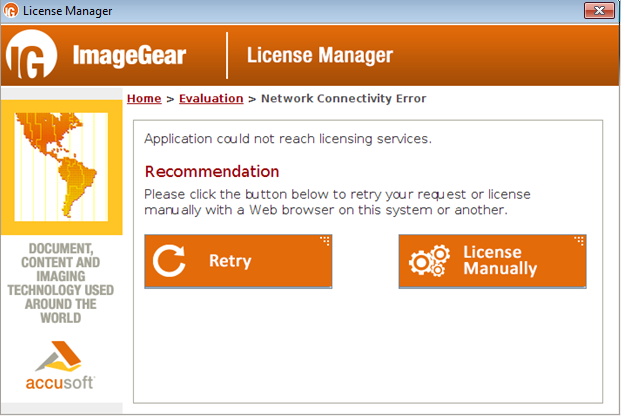Click the Recommendation heading
Screen dimensions: 622x417
pos(212,171)
